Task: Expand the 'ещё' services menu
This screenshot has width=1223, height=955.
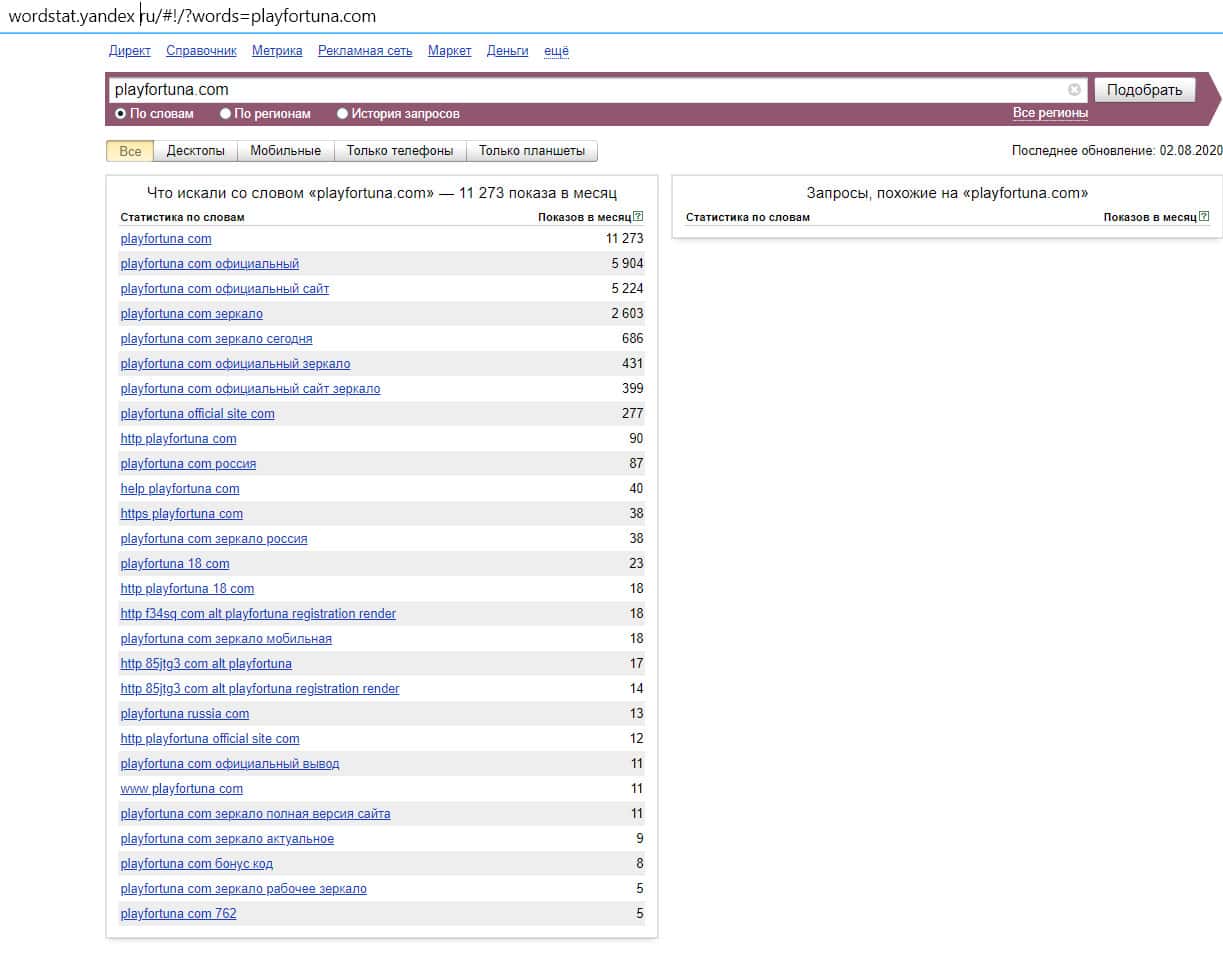Action: pos(556,51)
